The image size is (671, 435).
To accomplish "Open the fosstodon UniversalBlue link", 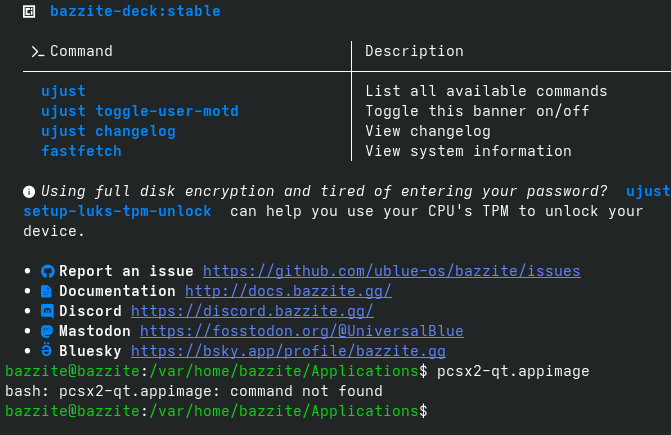I will 301,331.
